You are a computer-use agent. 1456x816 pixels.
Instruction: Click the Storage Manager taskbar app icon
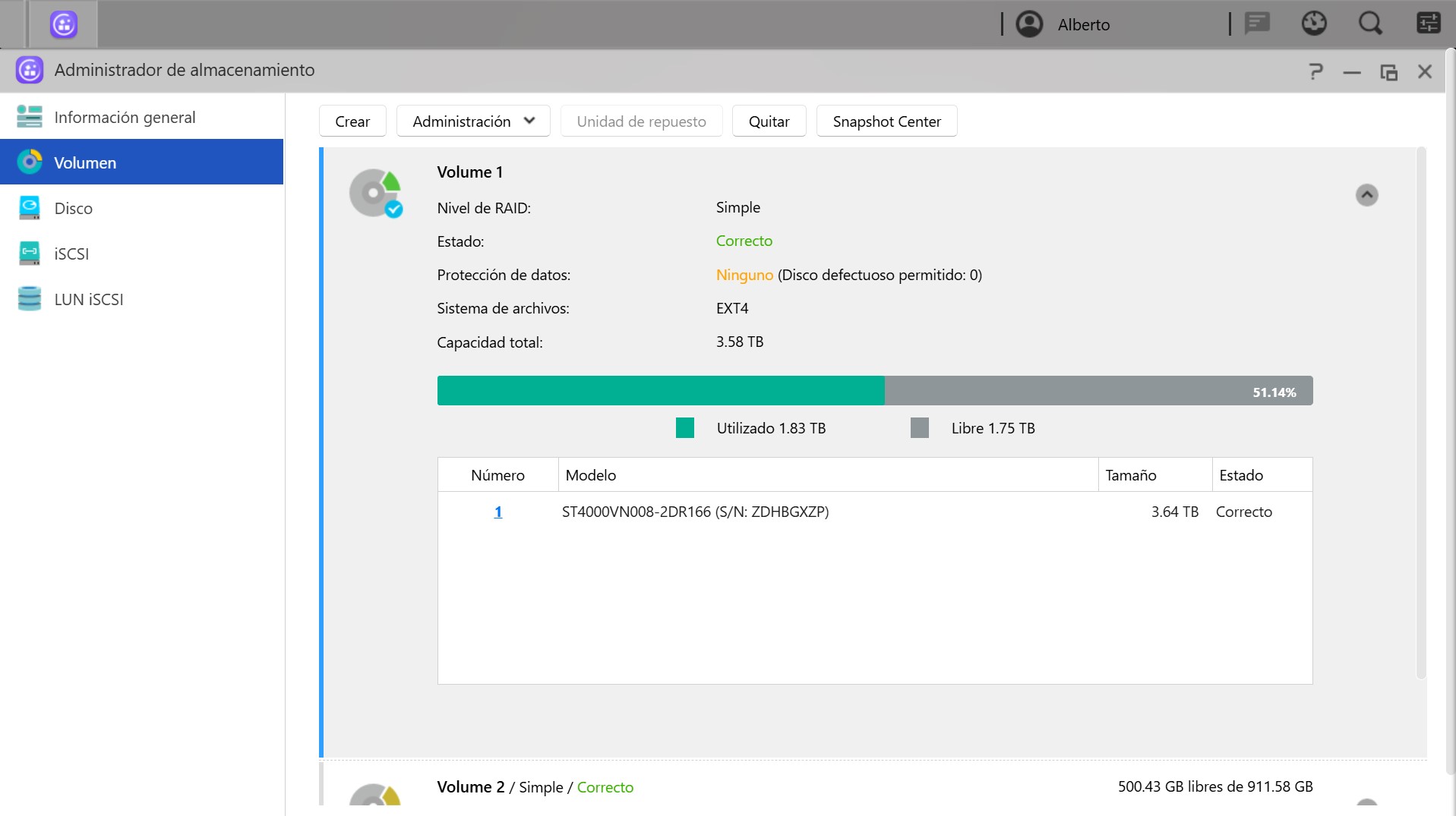64,25
